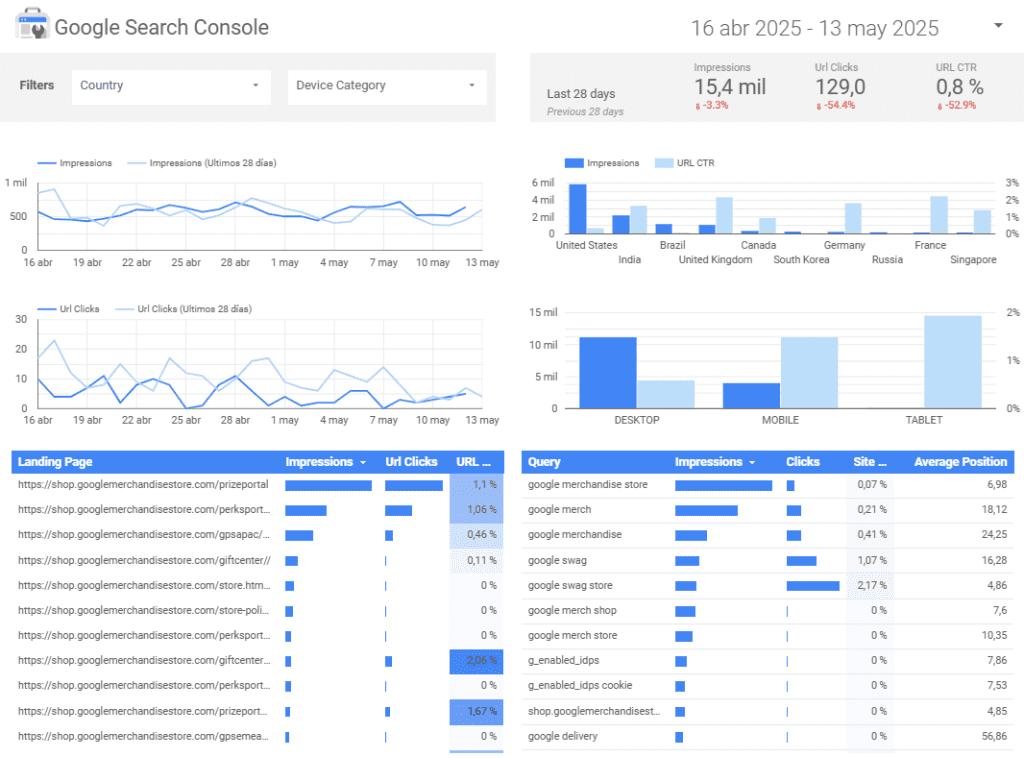The height and width of the screenshot is (758, 1024).
Task: Open the Country filter dropdown
Action: click(171, 86)
